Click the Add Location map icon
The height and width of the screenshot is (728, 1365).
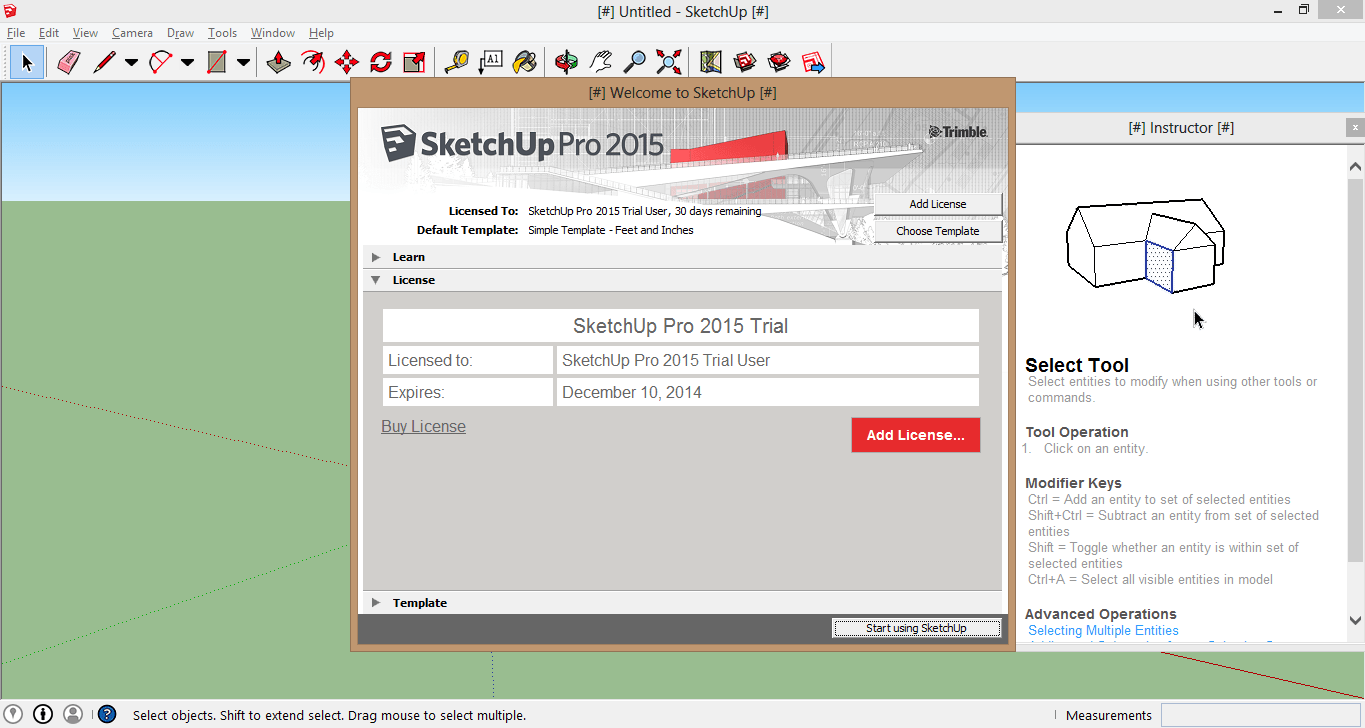coord(711,62)
